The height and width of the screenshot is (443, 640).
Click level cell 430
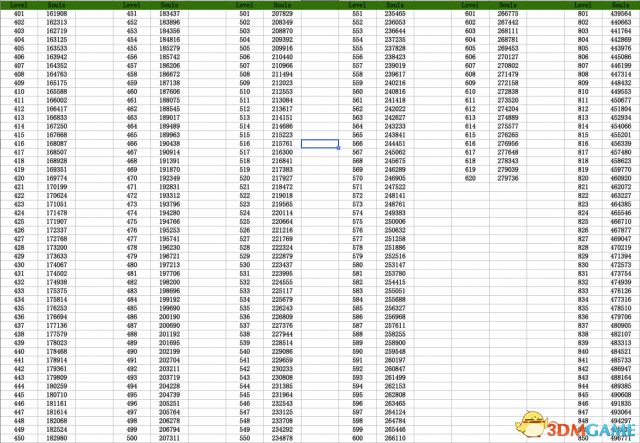19,265
